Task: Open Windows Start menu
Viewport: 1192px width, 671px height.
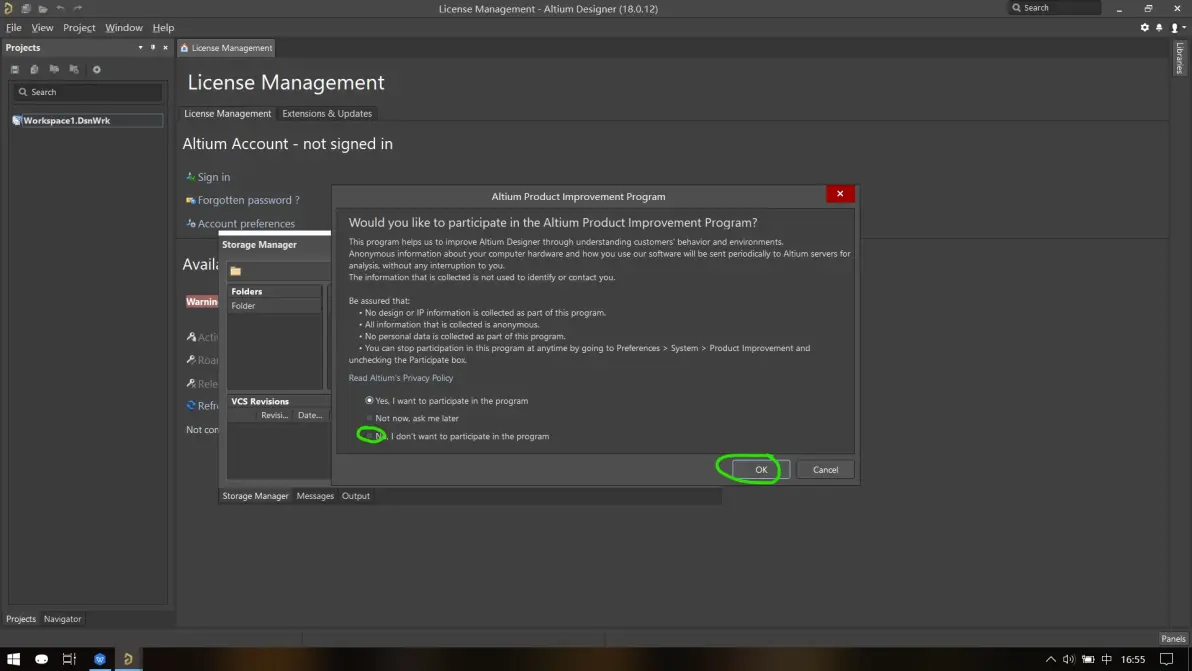Action: [13, 659]
